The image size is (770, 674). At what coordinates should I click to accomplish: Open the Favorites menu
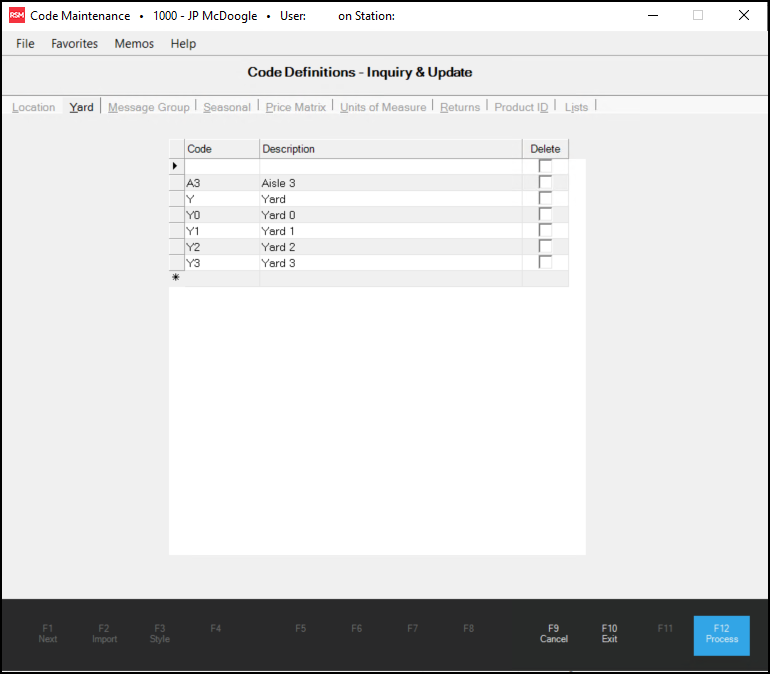pos(75,44)
